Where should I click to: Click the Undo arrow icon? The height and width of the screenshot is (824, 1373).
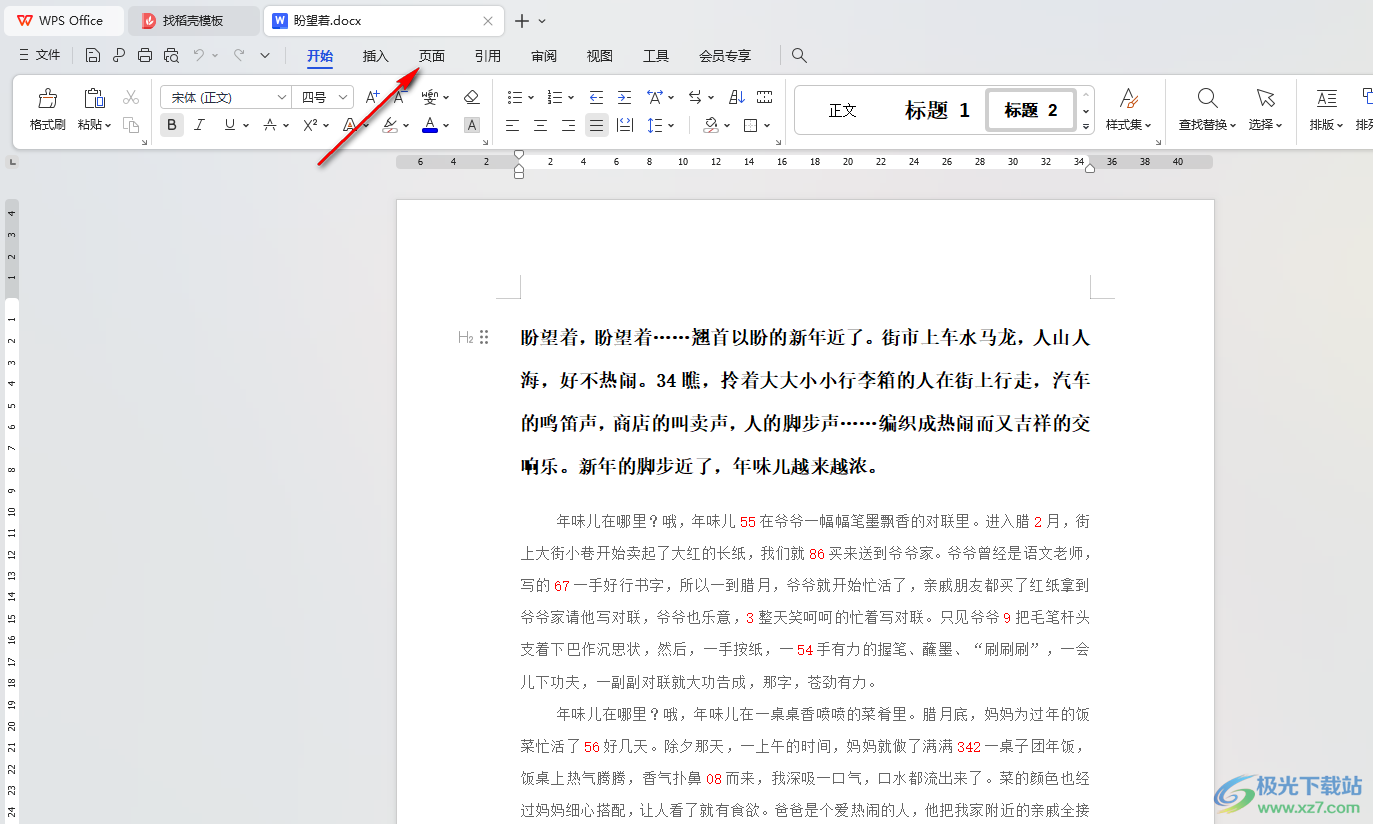coord(199,55)
